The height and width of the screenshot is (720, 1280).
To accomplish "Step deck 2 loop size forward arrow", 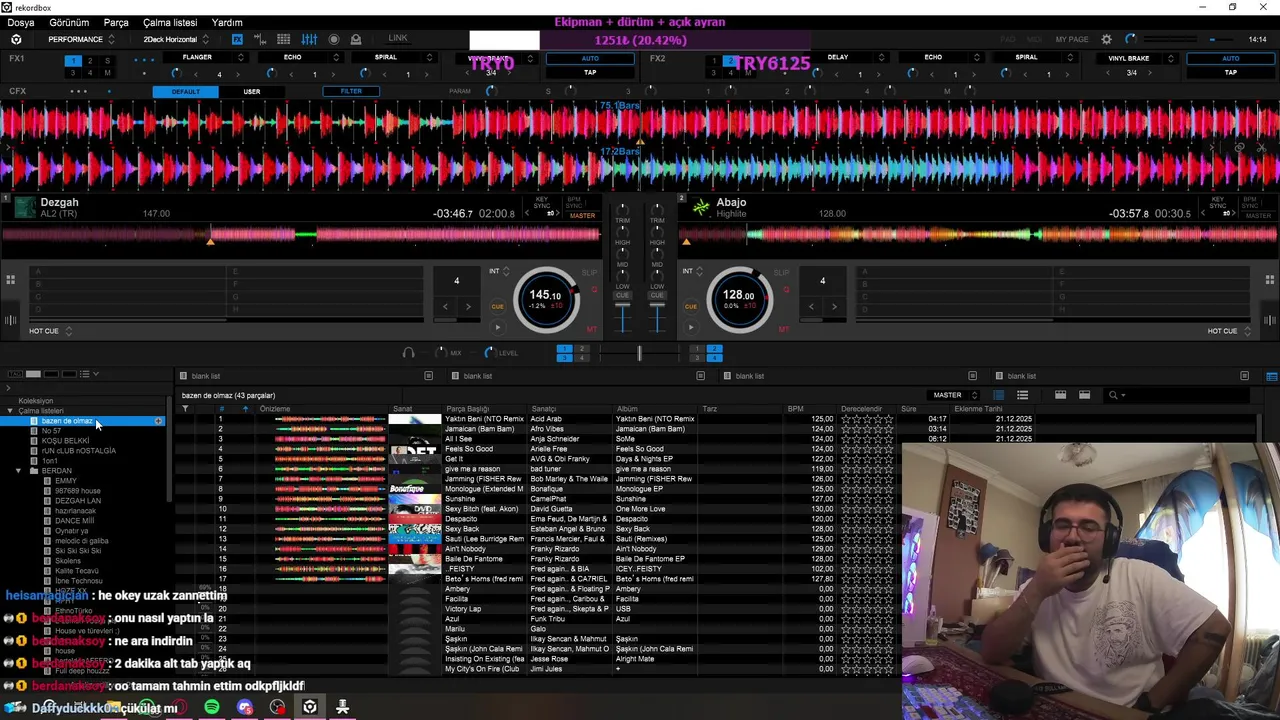I will pyautogui.click(x=834, y=307).
